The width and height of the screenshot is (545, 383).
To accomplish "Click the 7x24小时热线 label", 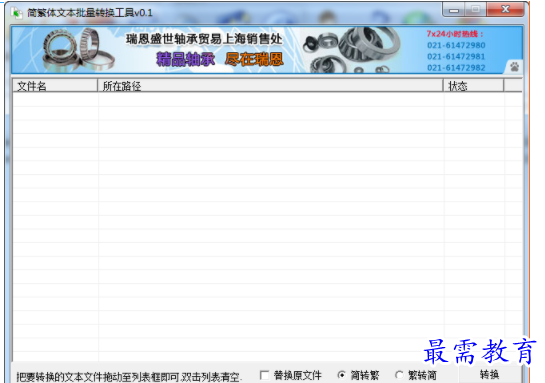I will [455, 34].
